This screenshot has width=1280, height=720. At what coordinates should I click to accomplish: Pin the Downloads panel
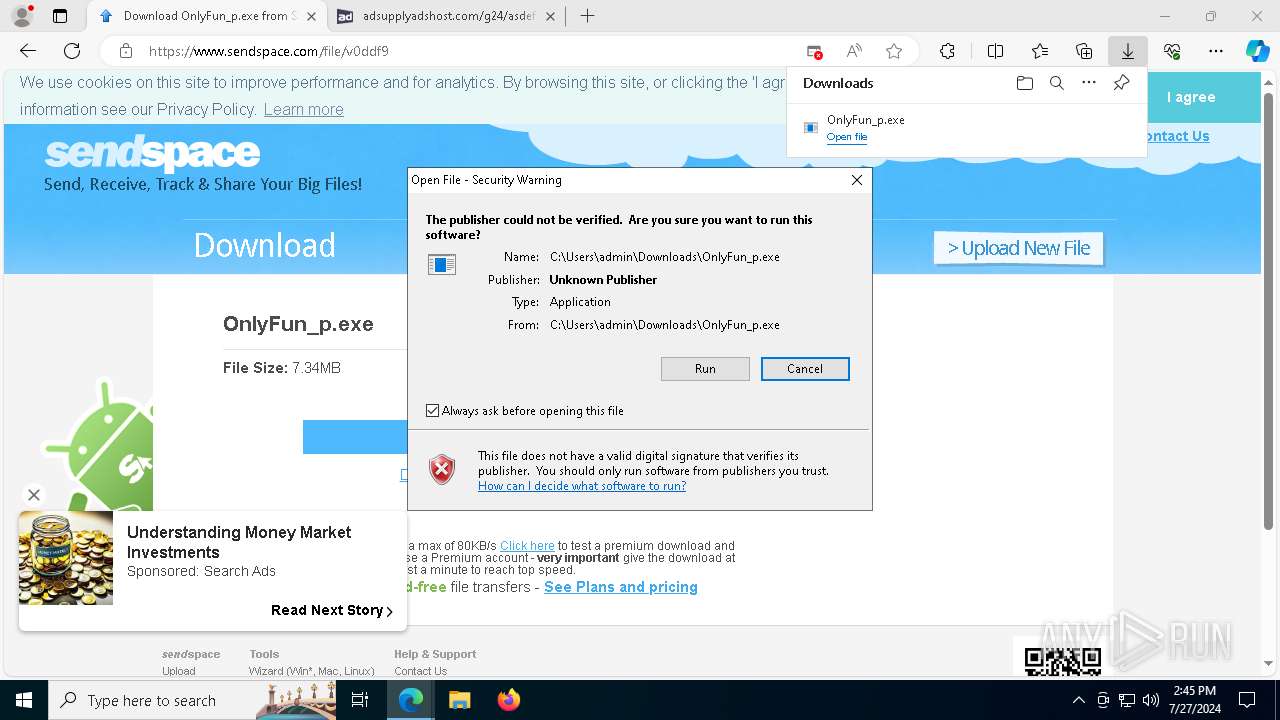click(1121, 83)
